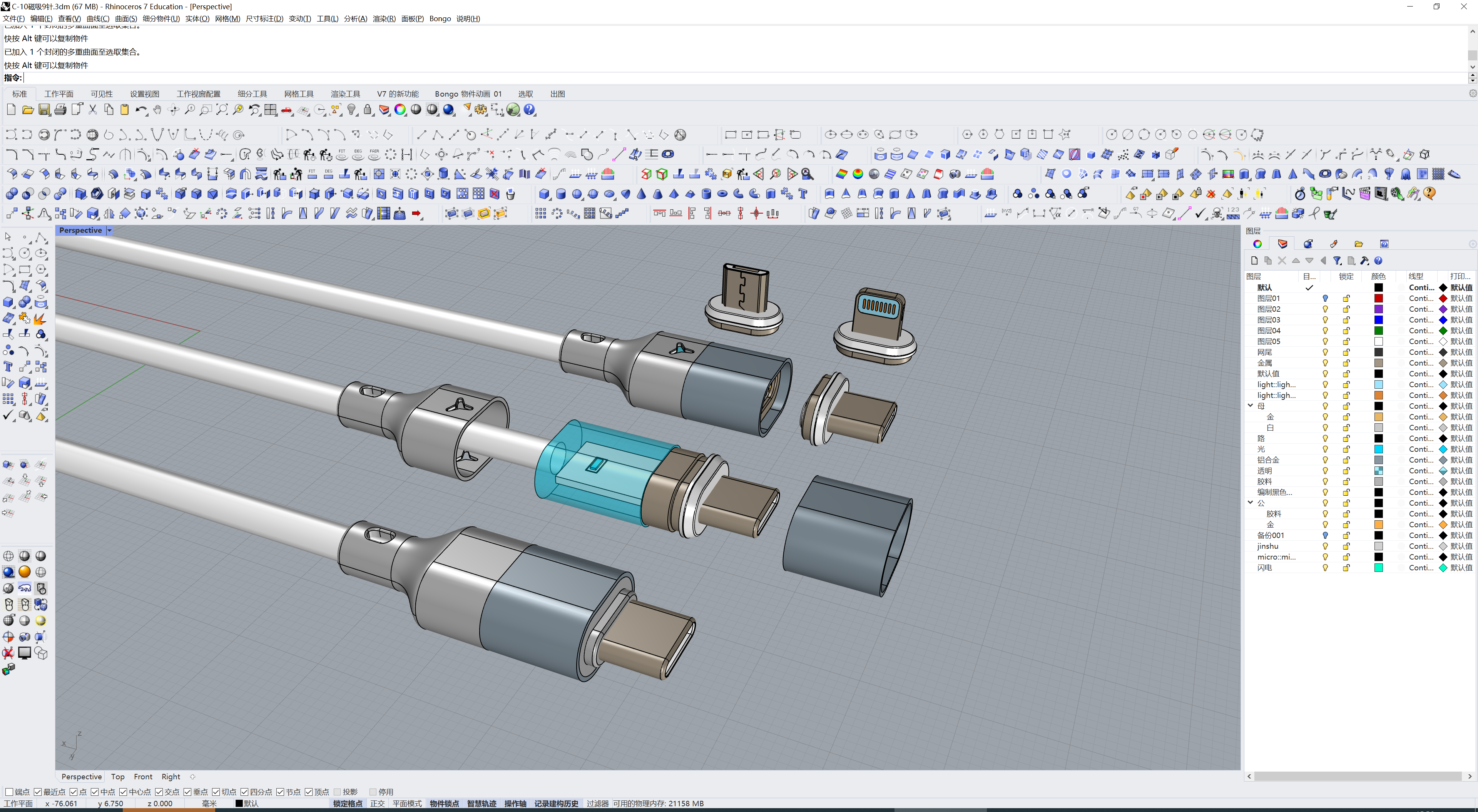
Task: Toggle visibility of layer 图层01
Action: 1325,298
